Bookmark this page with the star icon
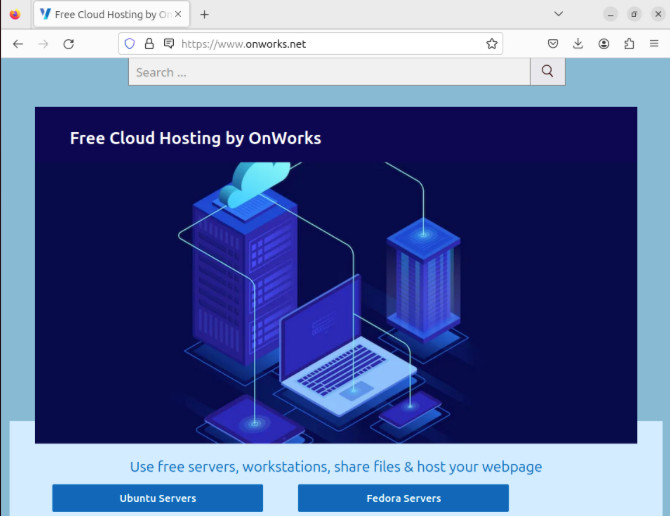Screen dimensions: 670x517 pyautogui.click(x=492, y=44)
